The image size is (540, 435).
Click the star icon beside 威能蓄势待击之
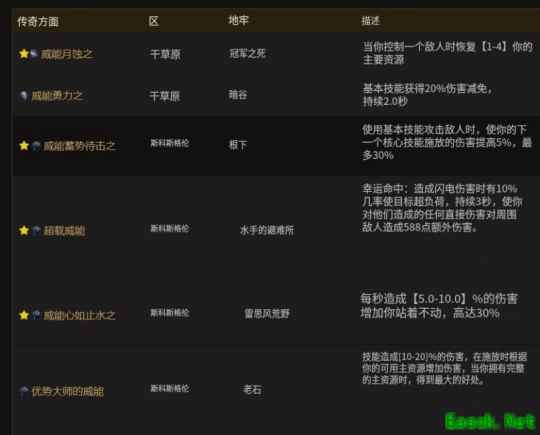(24, 145)
